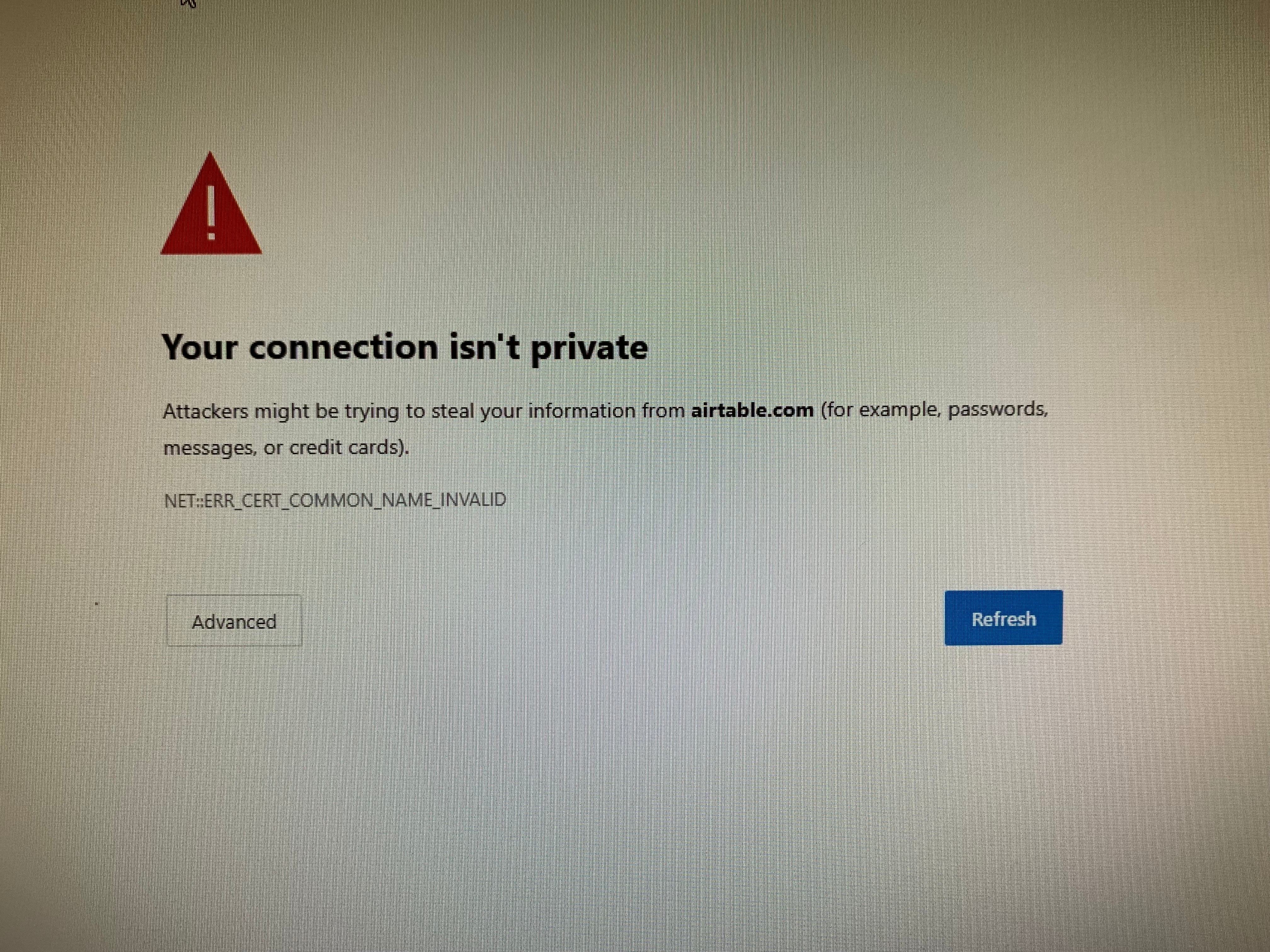Viewport: 1270px width, 952px height.
Task: Click the word "connection" in the heading
Action: coord(344,348)
